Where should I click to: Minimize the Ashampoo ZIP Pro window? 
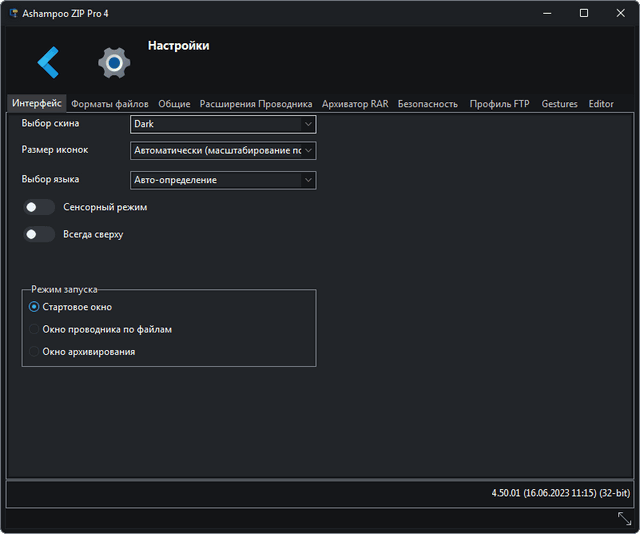tap(547, 13)
